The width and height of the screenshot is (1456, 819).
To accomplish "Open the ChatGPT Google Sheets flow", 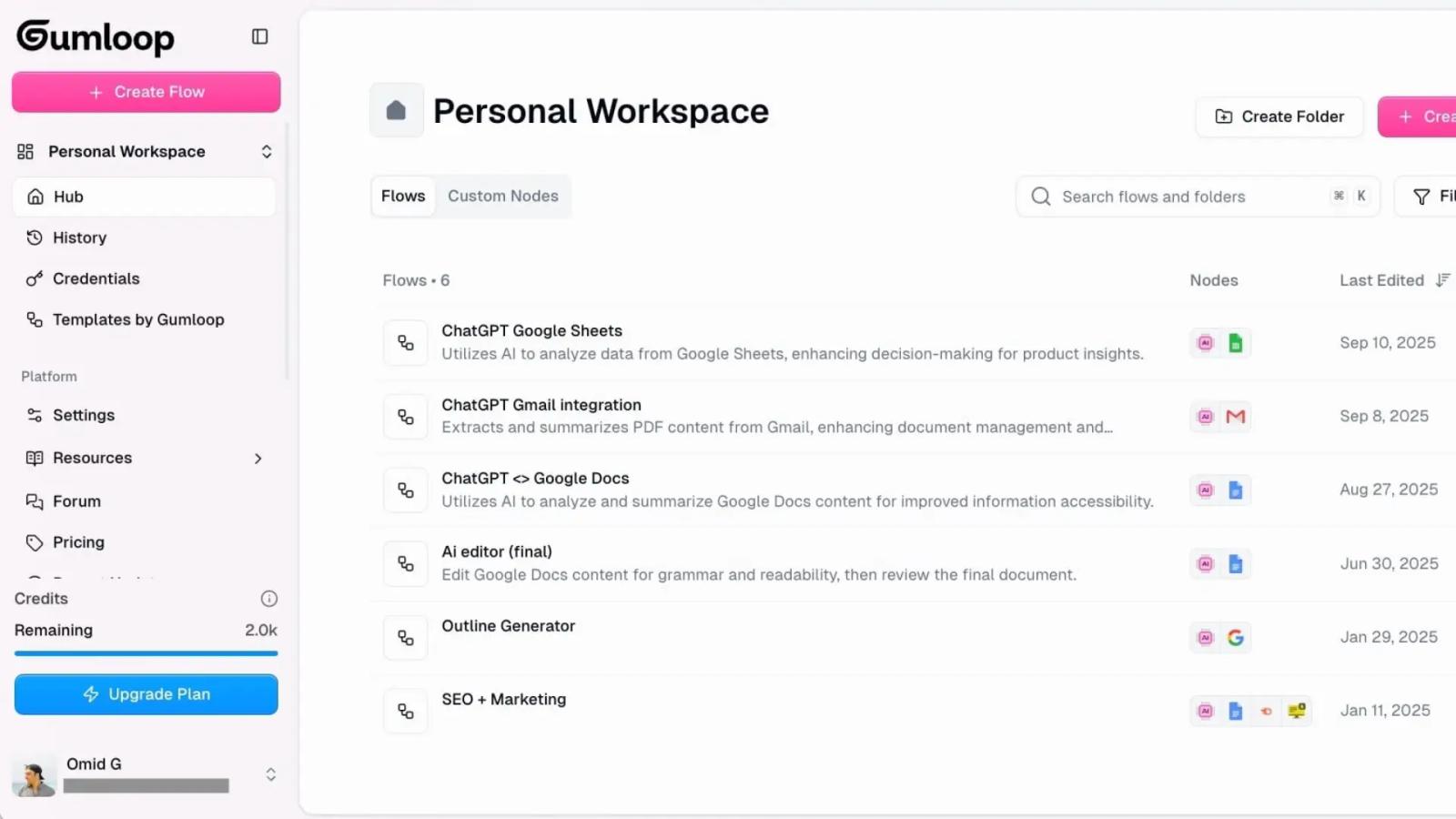I will [x=531, y=330].
